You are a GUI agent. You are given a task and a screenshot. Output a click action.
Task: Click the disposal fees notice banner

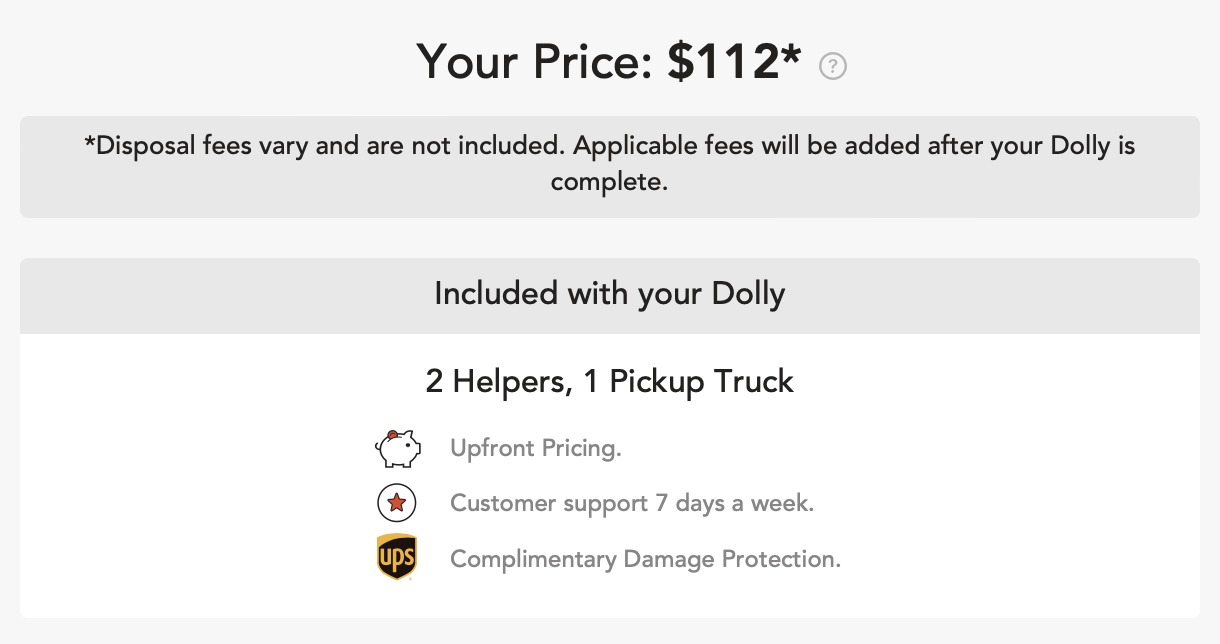tap(610, 167)
